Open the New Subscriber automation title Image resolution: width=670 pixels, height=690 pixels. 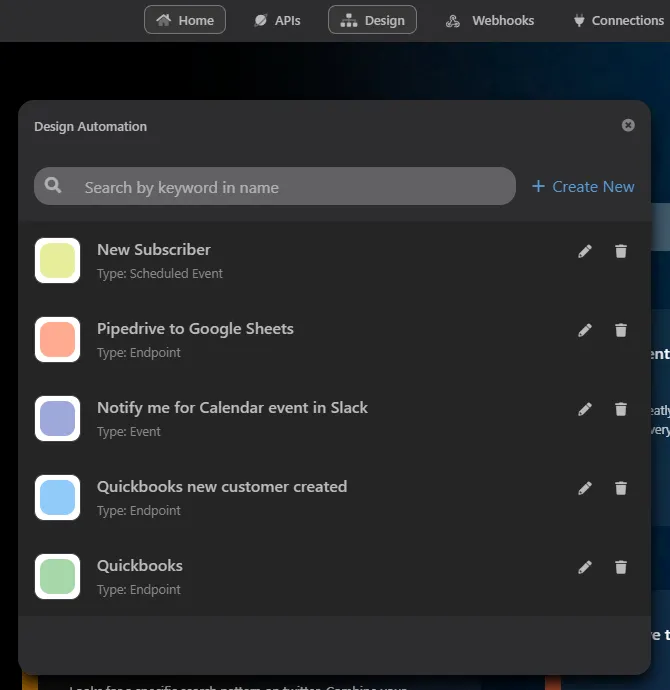[154, 250]
